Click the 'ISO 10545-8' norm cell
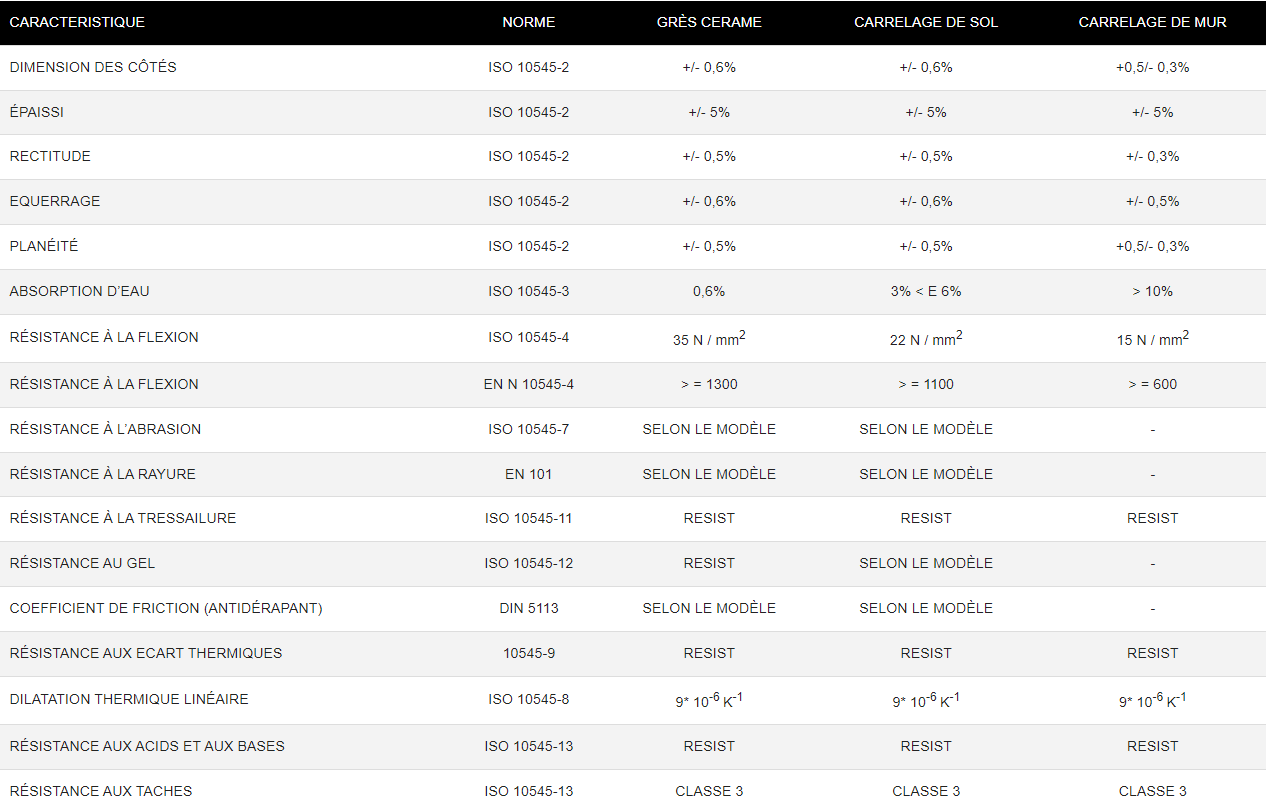 click(528, 699)
